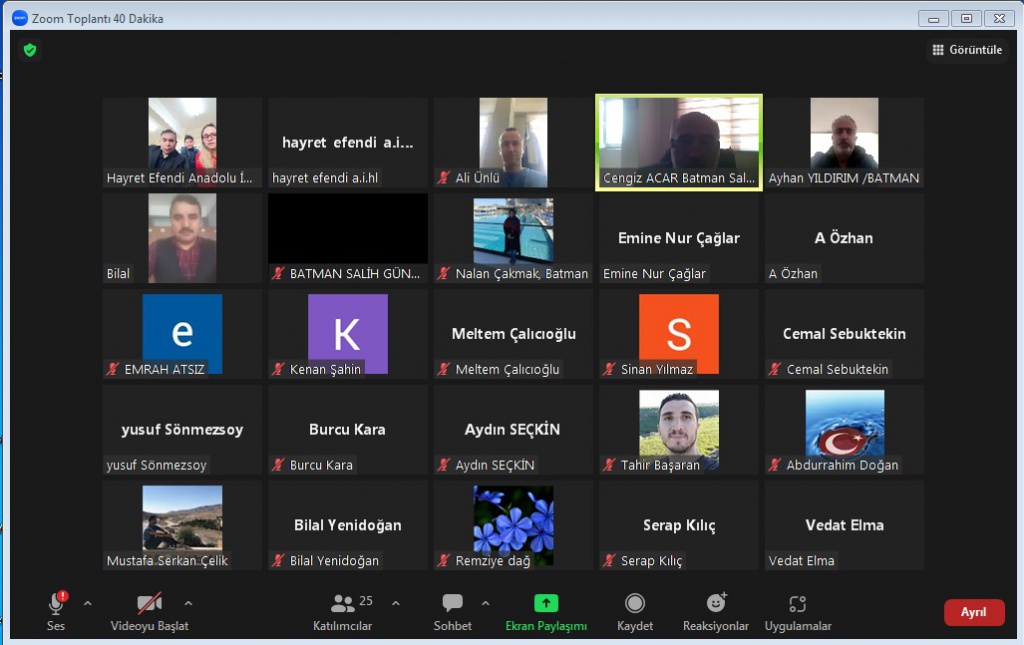The width and height of the screenshot is (1024, 645).
Task: Click the Zoom logo in title bar
Action: (x=19, y=18)
